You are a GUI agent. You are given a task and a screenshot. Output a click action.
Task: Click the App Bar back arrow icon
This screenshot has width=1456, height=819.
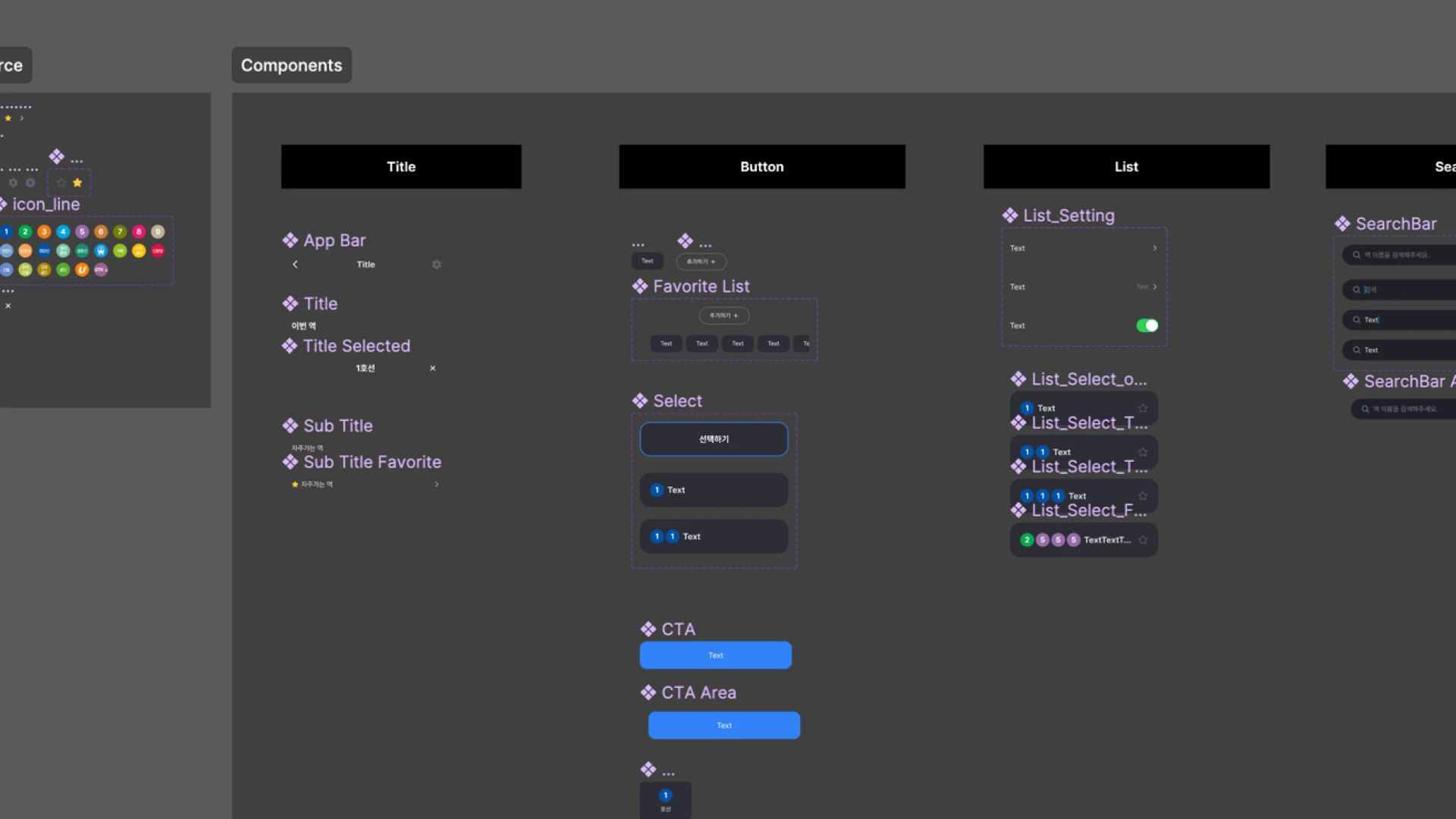295,265
